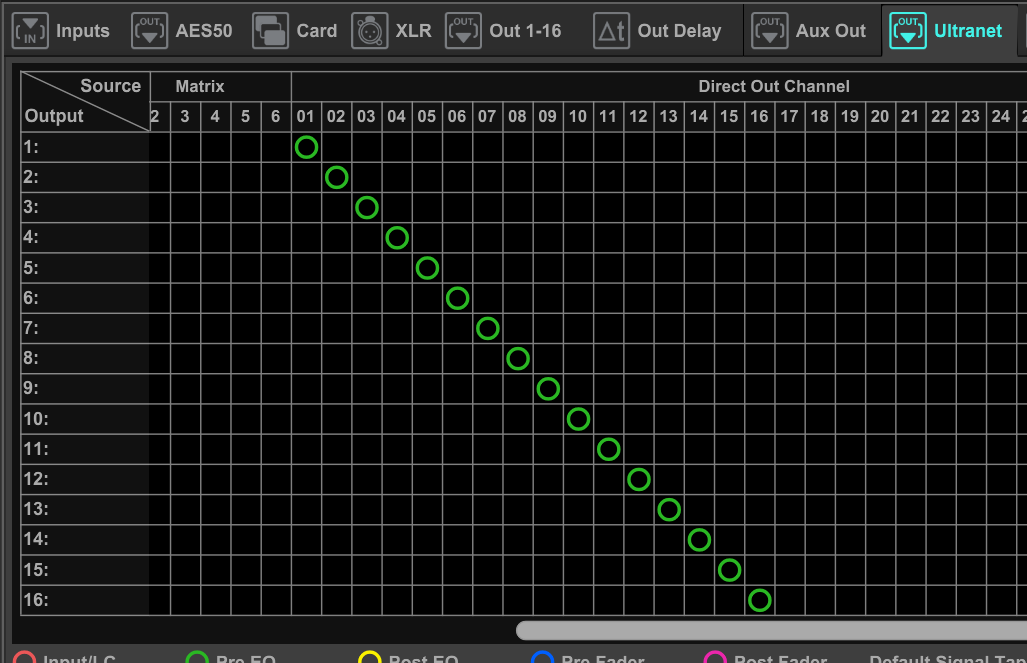Click the Aux Out output icon

[x=770, y=31]
